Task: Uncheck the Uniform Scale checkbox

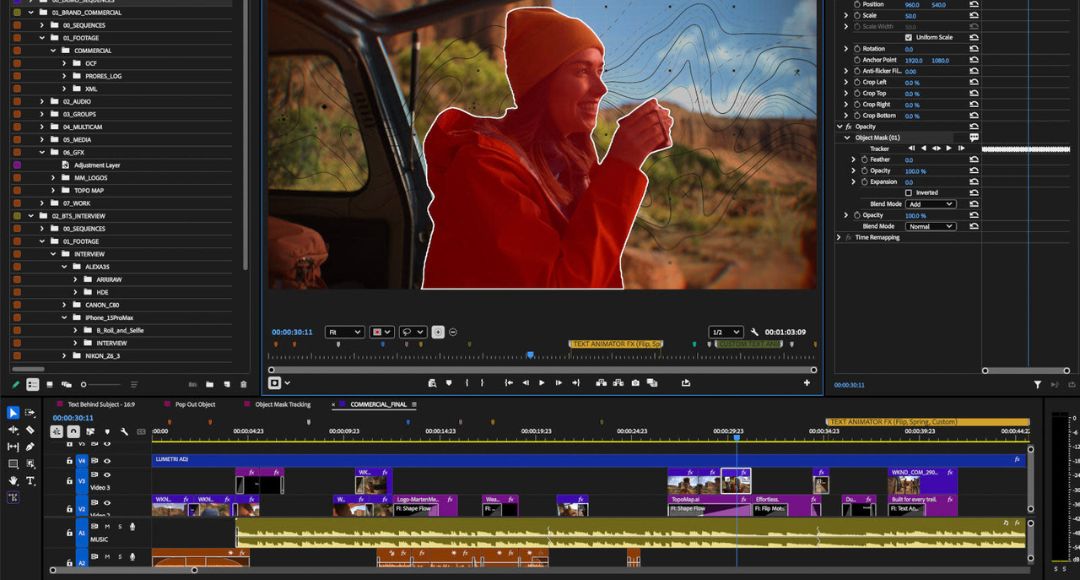Action: (x=908, y=37)
